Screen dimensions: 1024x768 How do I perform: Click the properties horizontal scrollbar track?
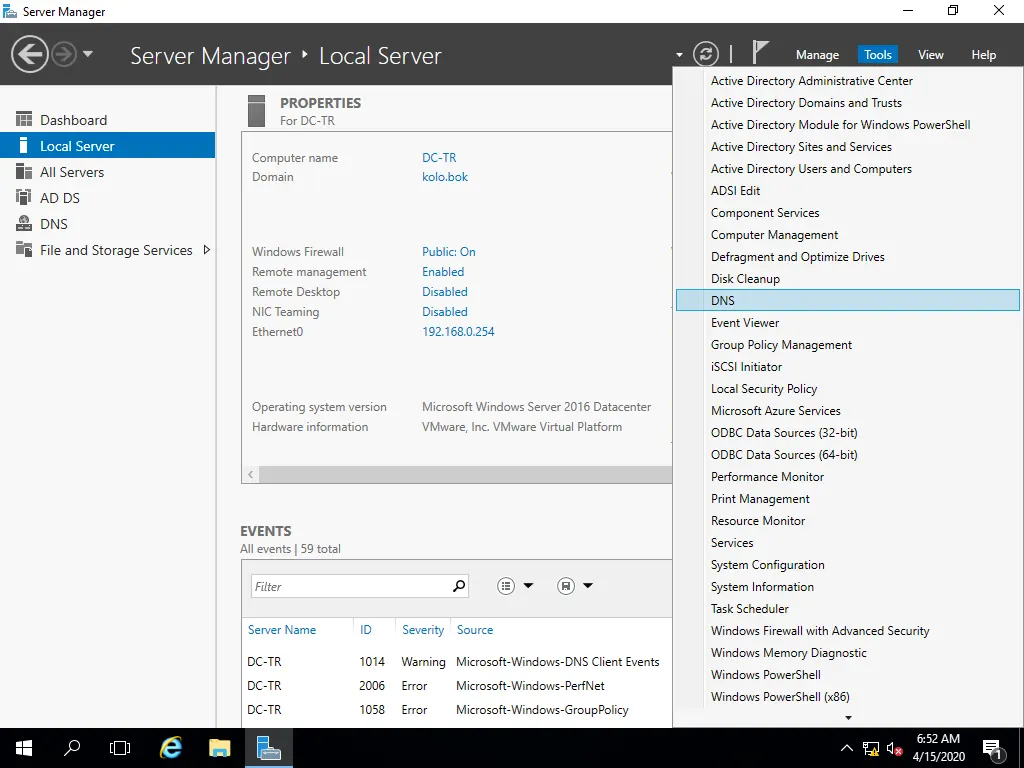click(x=465, y=474)
